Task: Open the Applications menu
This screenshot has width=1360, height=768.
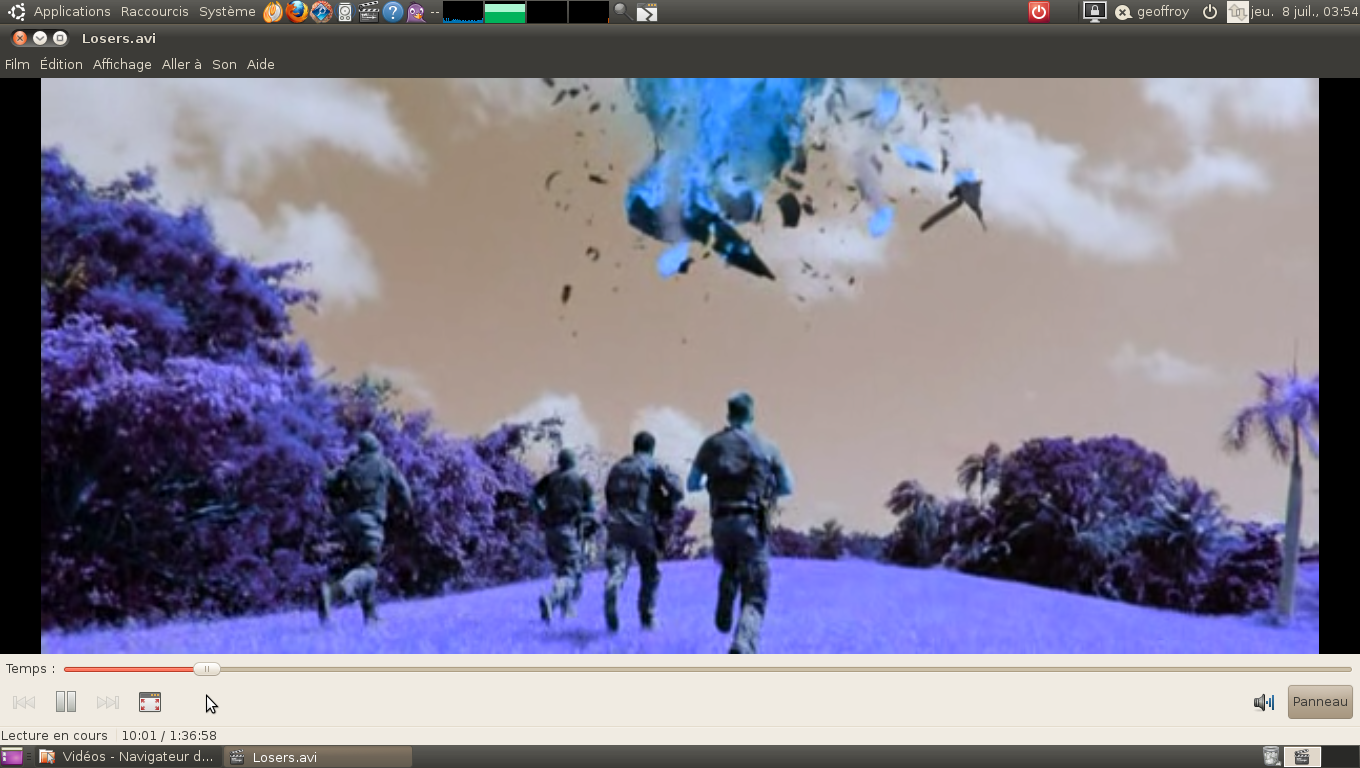Action: tap(71, 12)
